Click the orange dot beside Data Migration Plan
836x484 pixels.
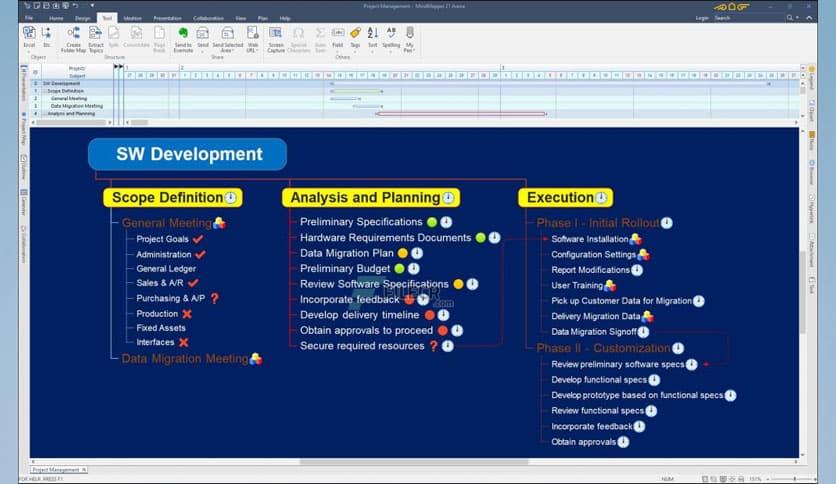coord(403,253)
